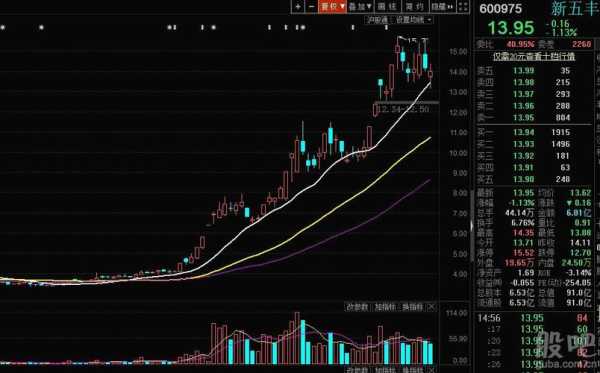Image resolution: width=600 pixels, height=373 pixels.
Task: Click the first info marker dot above the chart
Action: point(3,28)
